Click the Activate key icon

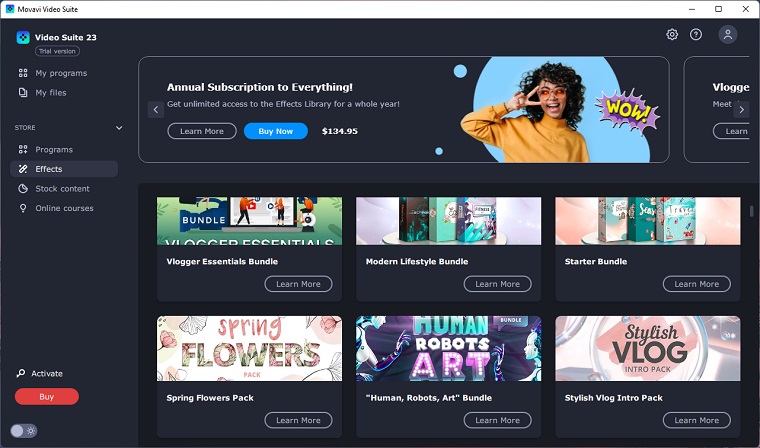click(21, 373)
